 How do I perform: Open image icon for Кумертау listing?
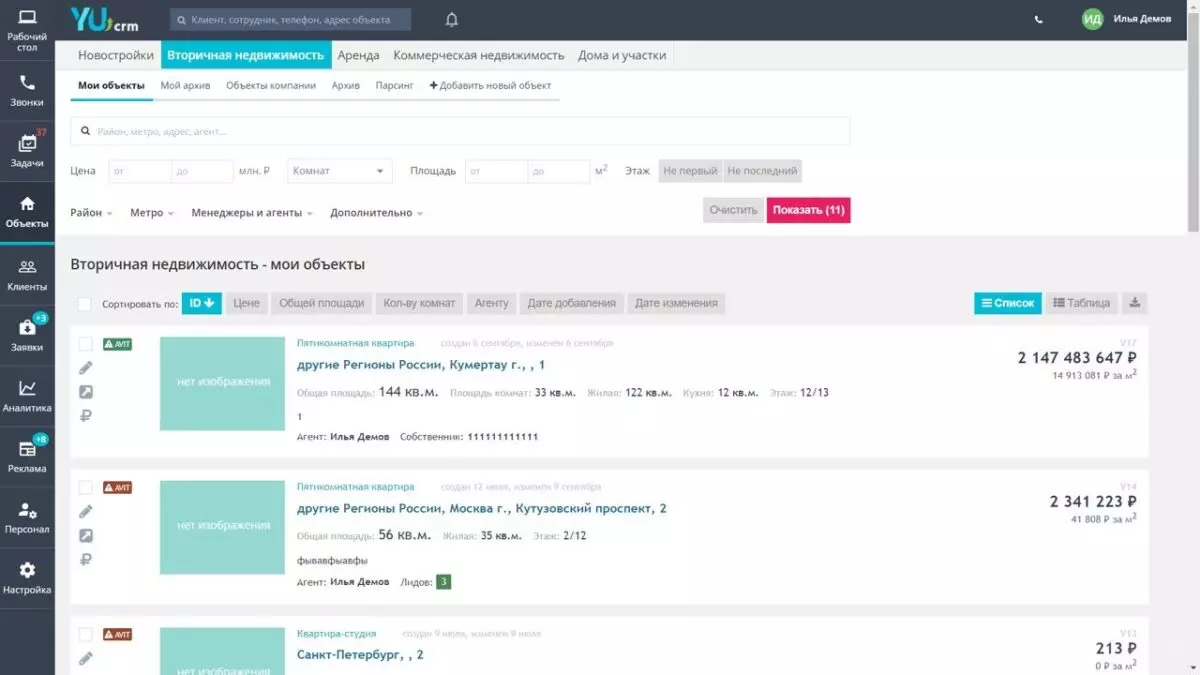(86, 392)
